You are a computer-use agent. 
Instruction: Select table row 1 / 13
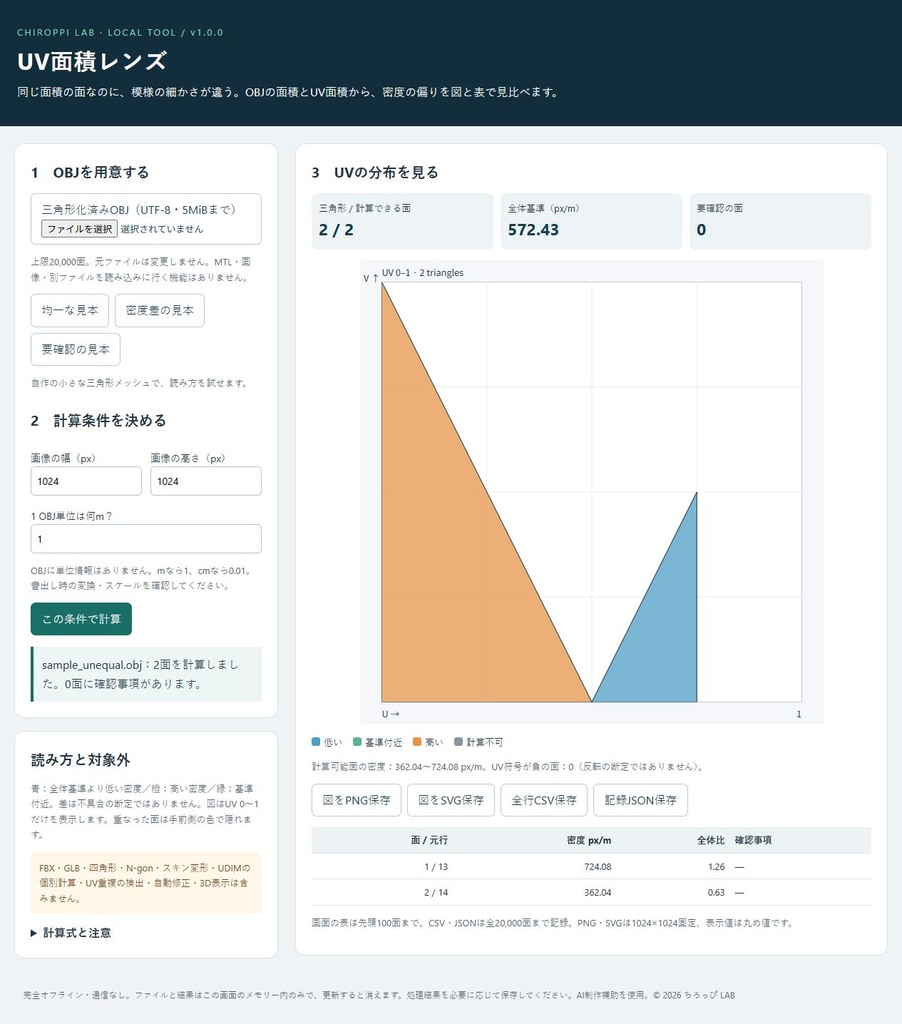[x=591, y=867]
